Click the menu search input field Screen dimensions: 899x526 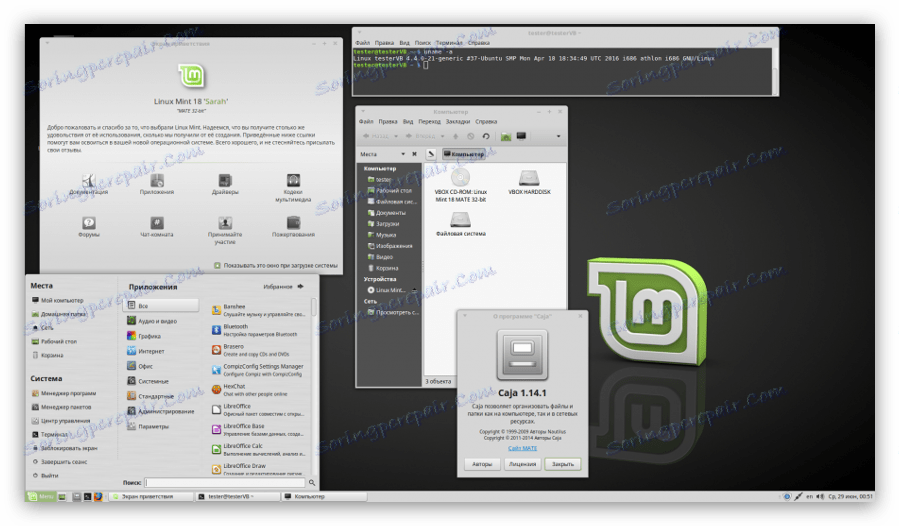click(x=225, y=482)
